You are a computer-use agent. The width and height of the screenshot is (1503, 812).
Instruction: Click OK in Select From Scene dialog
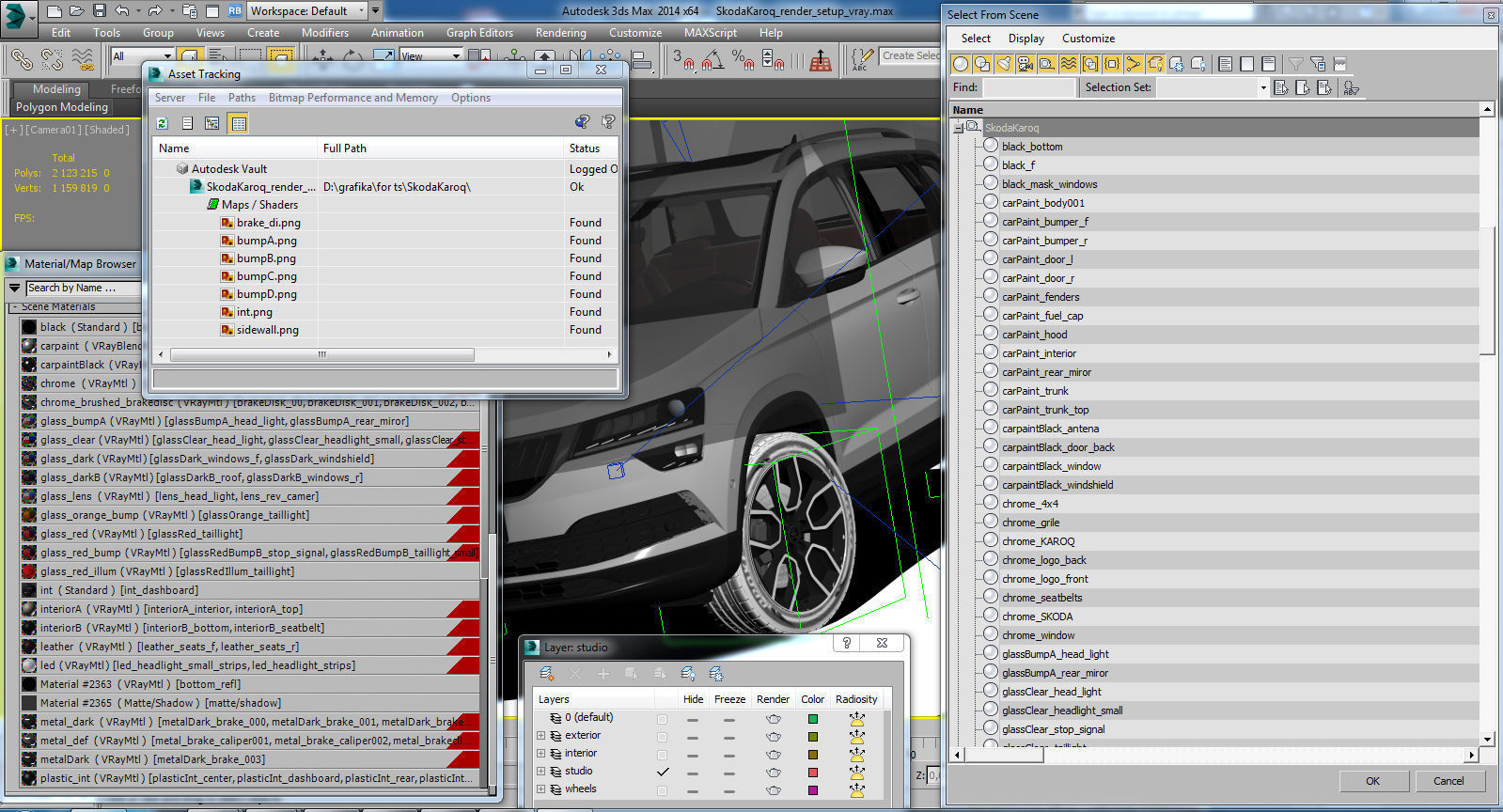point(1372,781)
